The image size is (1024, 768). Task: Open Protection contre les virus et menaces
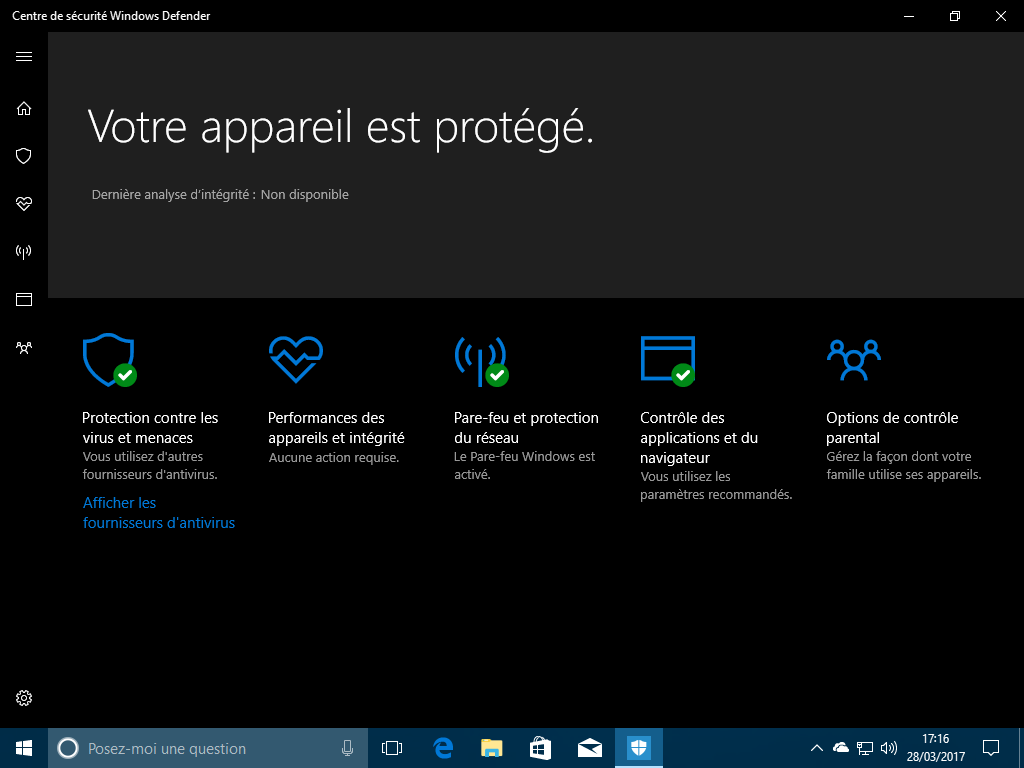point(150,428)
